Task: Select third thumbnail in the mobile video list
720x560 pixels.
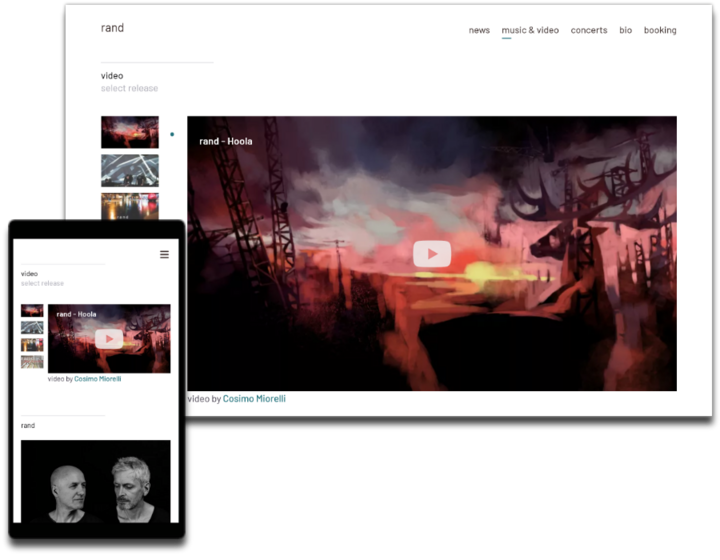Action: pos(32,345)
